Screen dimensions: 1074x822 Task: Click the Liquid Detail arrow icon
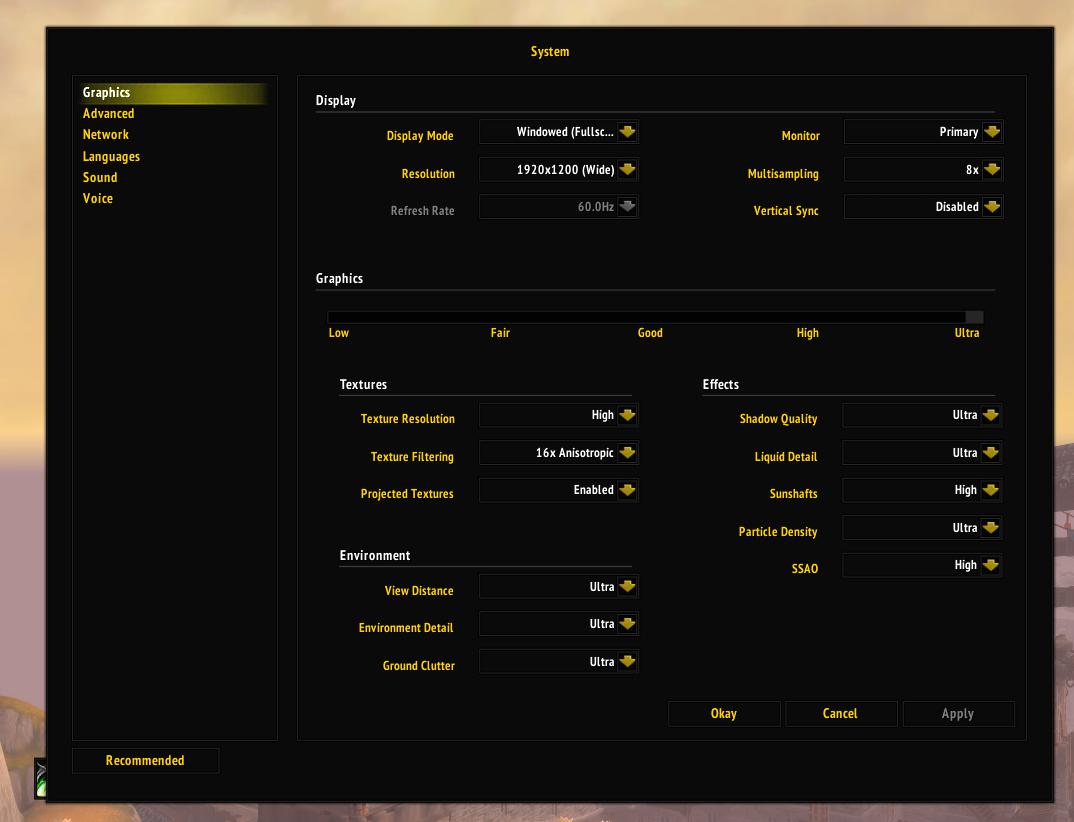(990, 453)
